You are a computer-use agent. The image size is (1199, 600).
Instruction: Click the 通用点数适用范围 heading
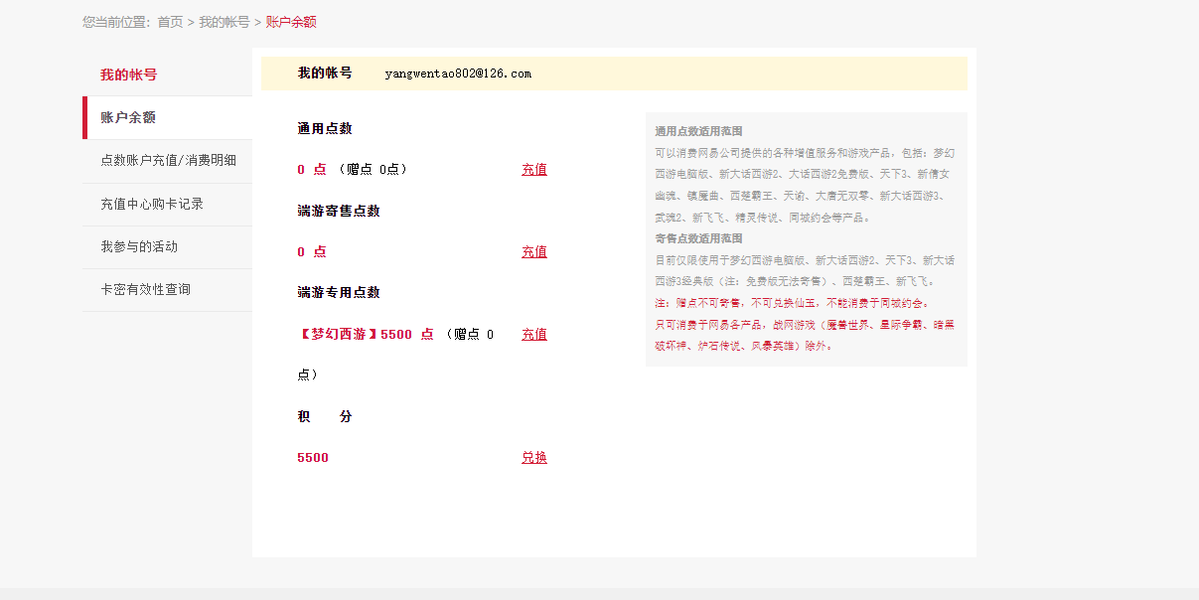tap(699, 131)
